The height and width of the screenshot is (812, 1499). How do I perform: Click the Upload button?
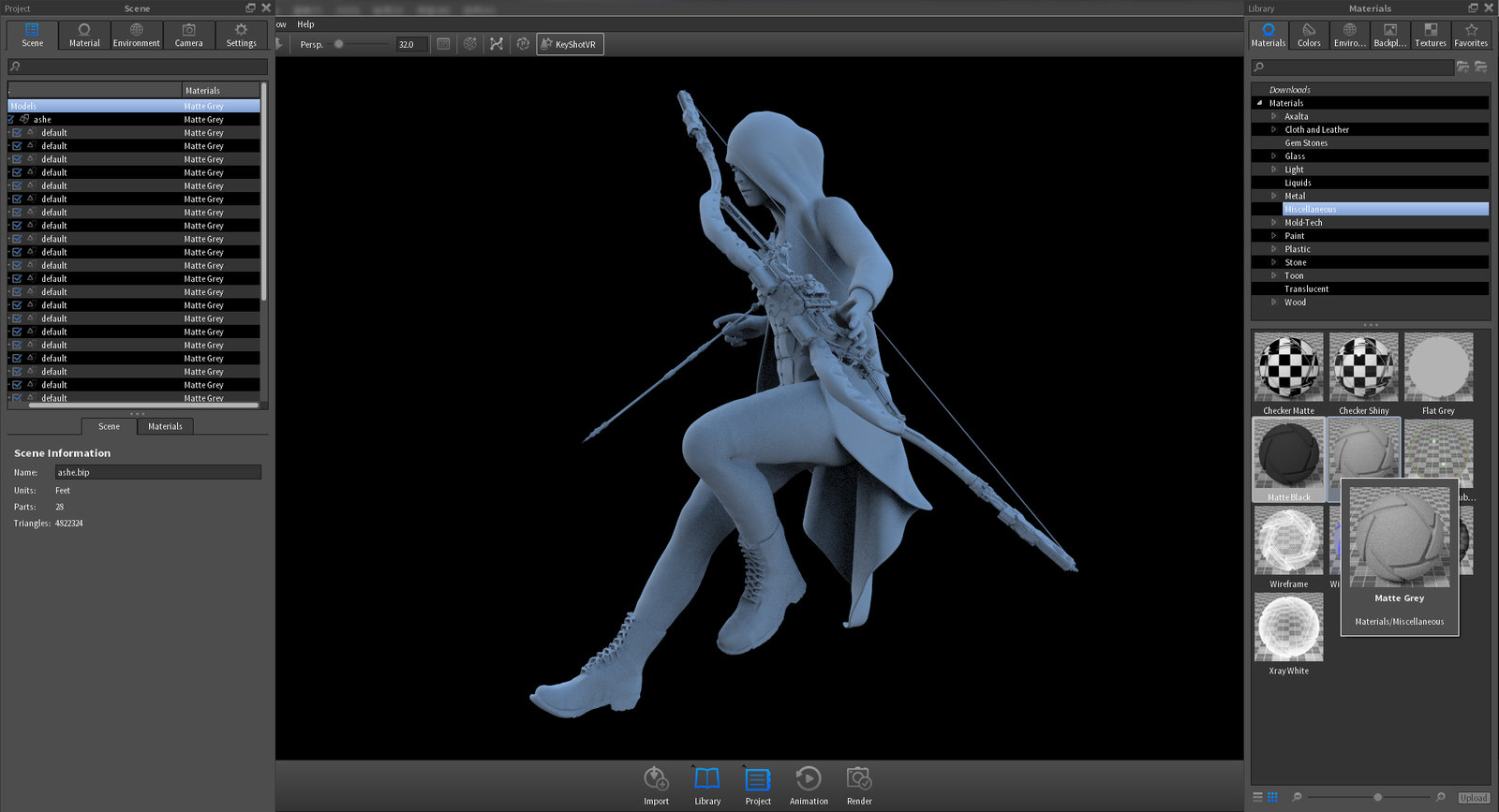pyautogui.click(x=1473, y=798)
